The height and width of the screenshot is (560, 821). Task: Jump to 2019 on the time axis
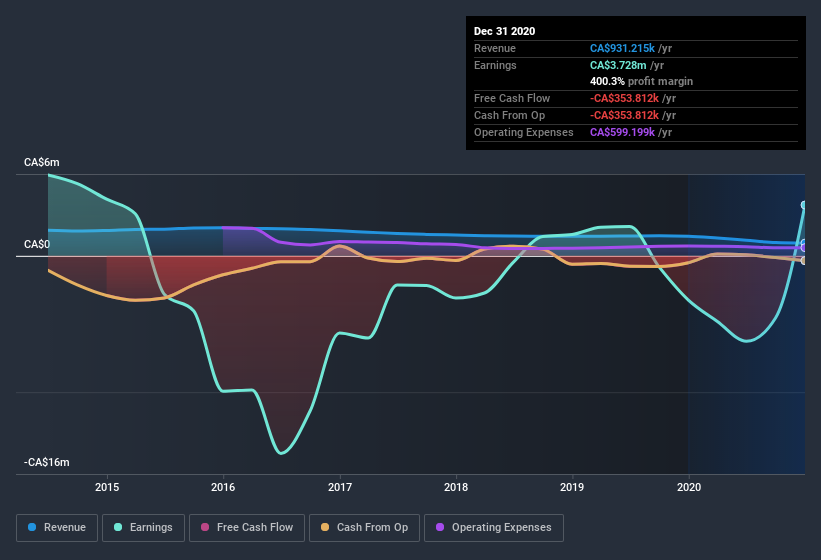572,487
